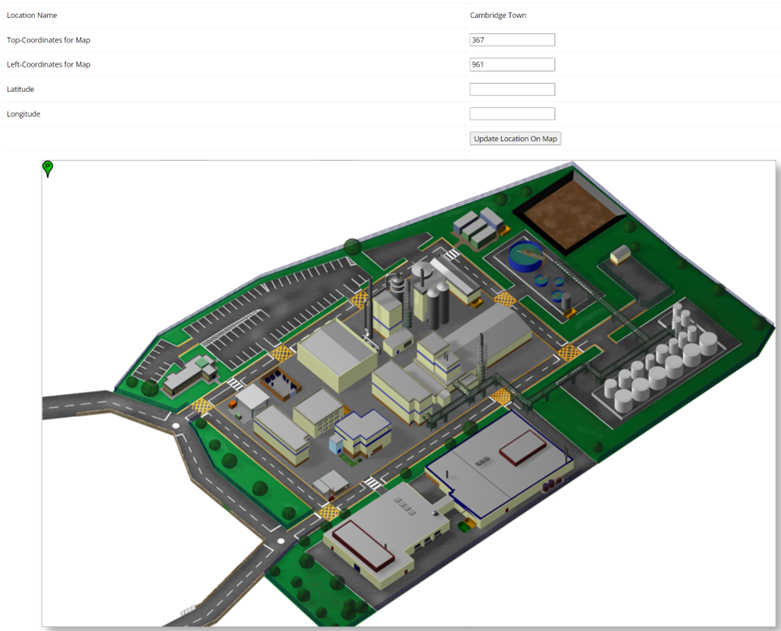Viewport: 781px width, 631px height.
Task: Focus the Left-Coordinates for Map field
Action: click(512, 64)
